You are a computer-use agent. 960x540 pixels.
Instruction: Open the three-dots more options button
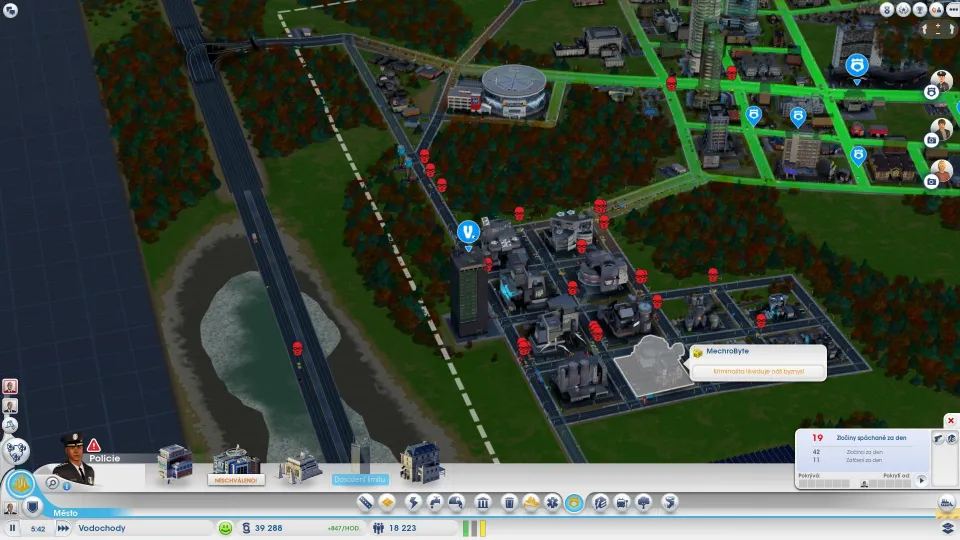(953, 9)
